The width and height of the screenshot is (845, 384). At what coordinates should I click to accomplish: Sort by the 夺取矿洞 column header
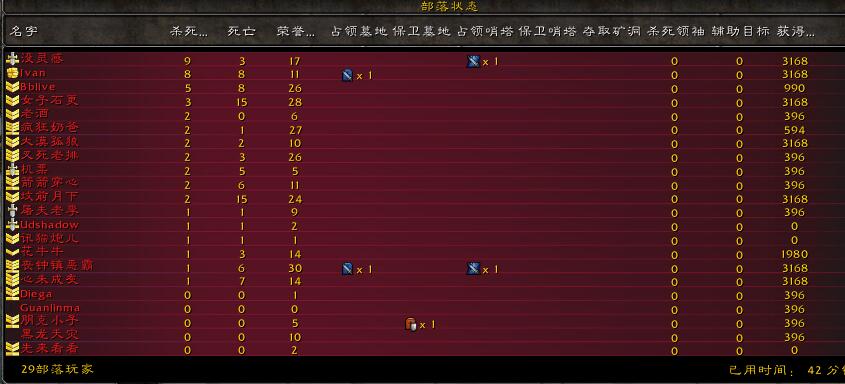pyautogui.click(x=612, y=32)
